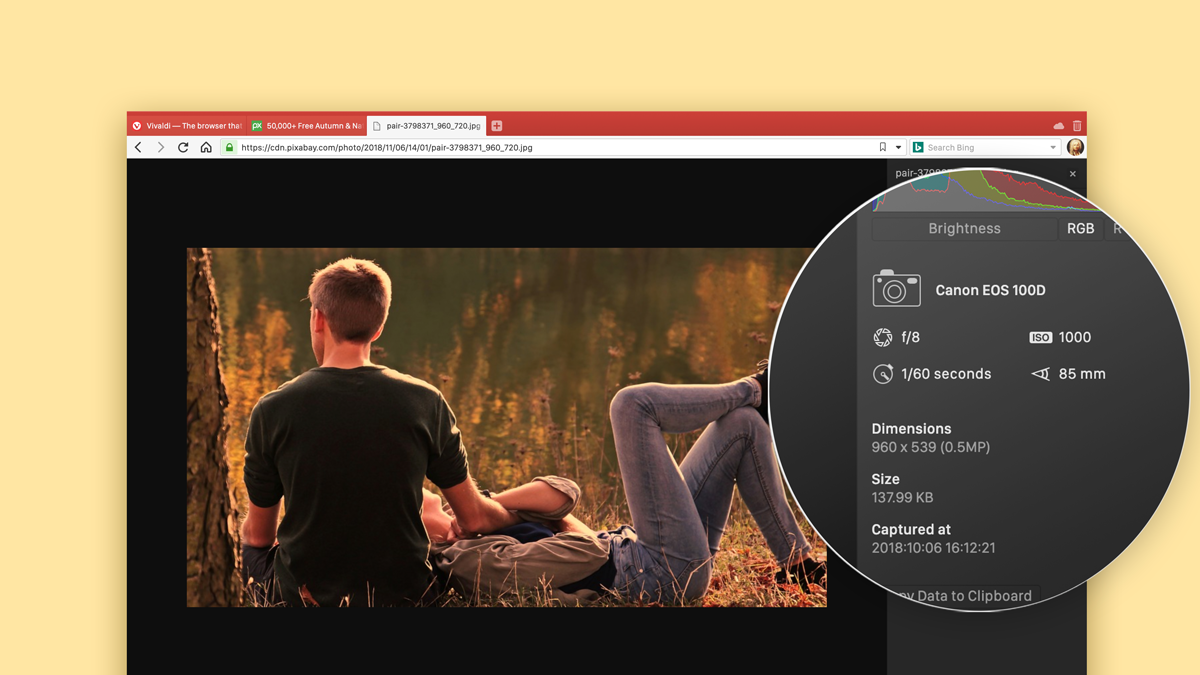This screenshot has height=675, width=1200.
Task: Click the Bing search engine icon
Action: tap(918, 147)
